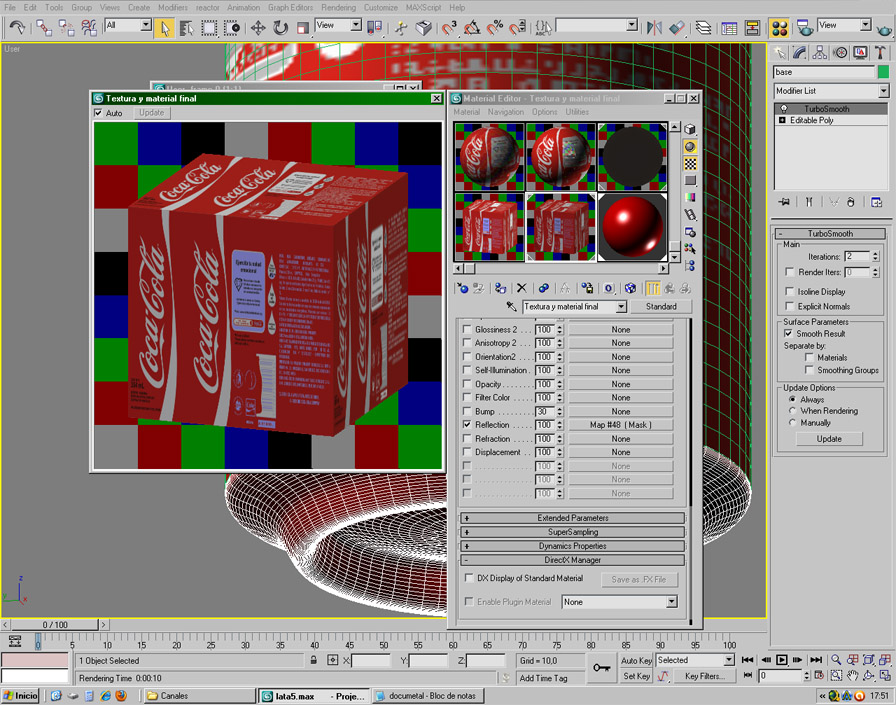Click the TurboSmooth Update button
This screenshot has width=896, height=705.
829,439
